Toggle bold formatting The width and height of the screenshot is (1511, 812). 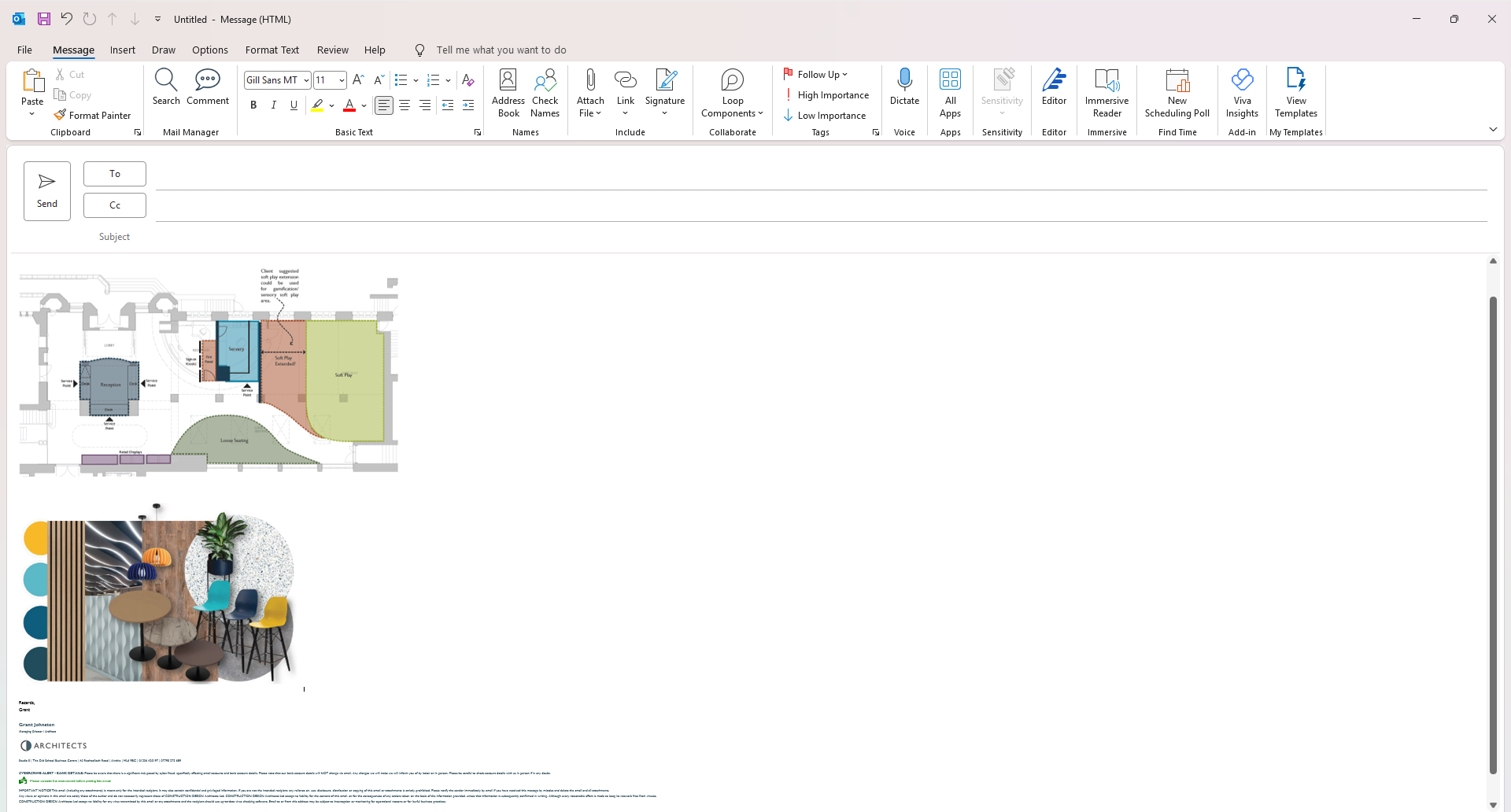coord(253,105)
